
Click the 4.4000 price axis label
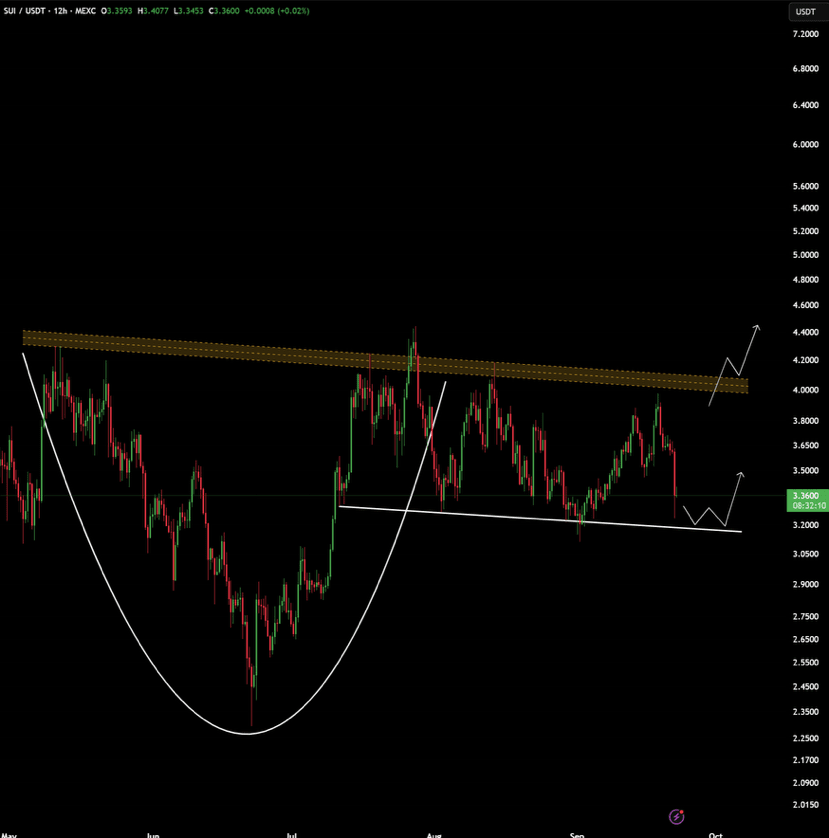pyautogui.click(x=805, y=332)
